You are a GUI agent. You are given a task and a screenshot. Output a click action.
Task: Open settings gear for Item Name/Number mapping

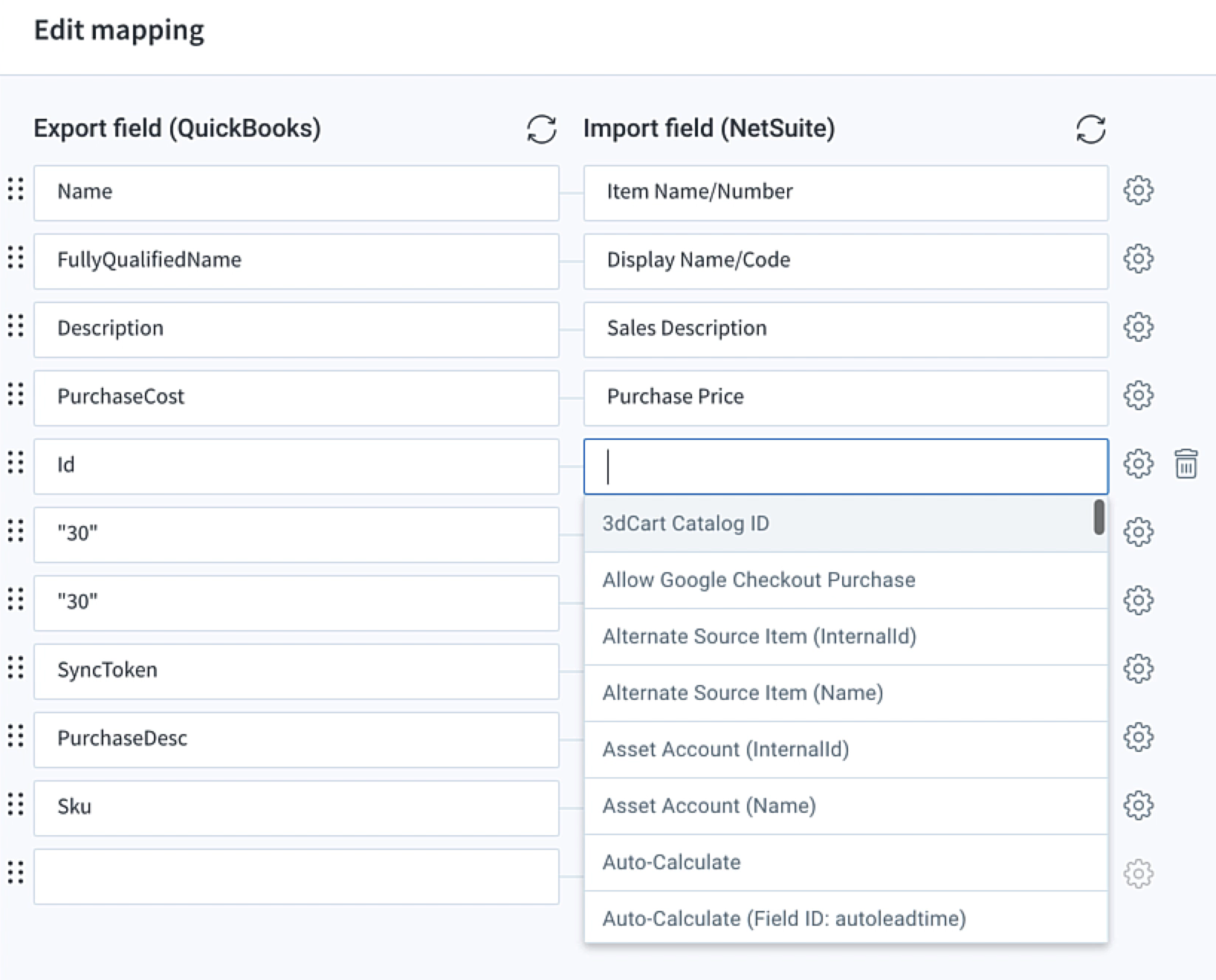(1138, 191)
